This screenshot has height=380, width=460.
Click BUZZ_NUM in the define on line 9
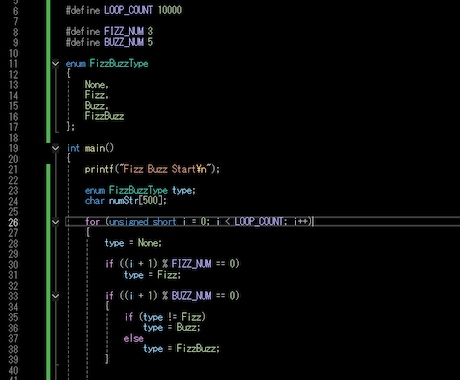pyautogui.click(x=124, y=42)
